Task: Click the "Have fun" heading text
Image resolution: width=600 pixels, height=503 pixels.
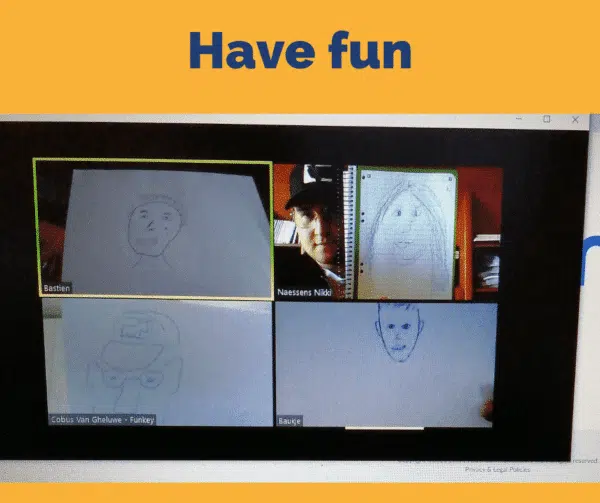Action: coord(299,49)
